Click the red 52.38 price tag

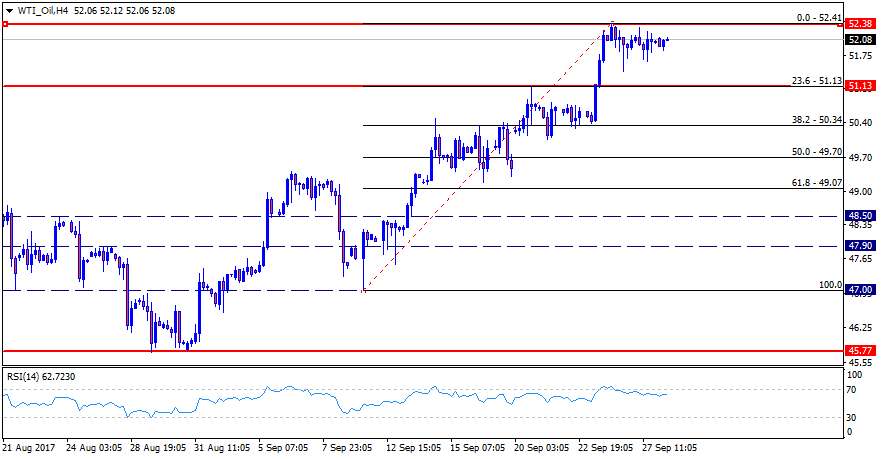(861, 23)
